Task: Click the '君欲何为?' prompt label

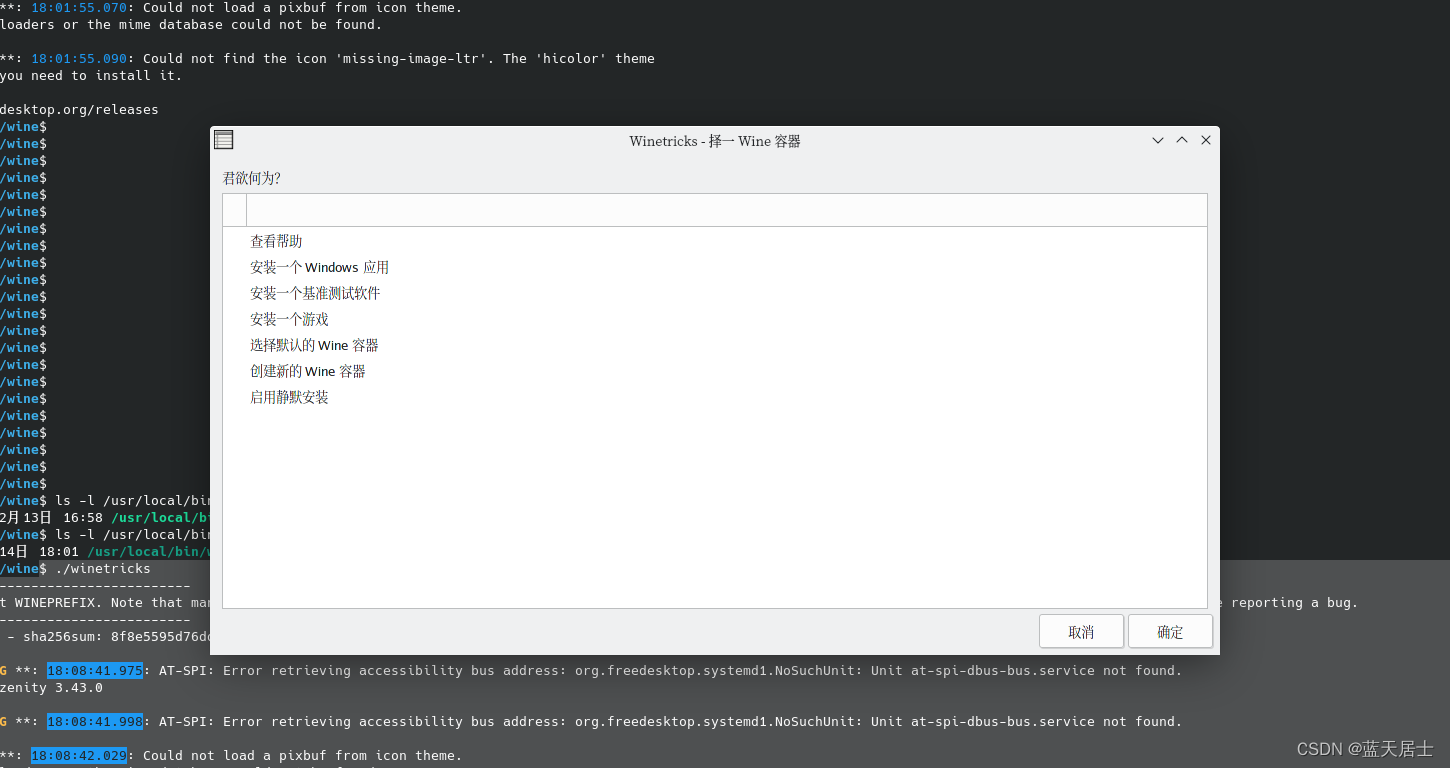Action: (x=251, y=178)
